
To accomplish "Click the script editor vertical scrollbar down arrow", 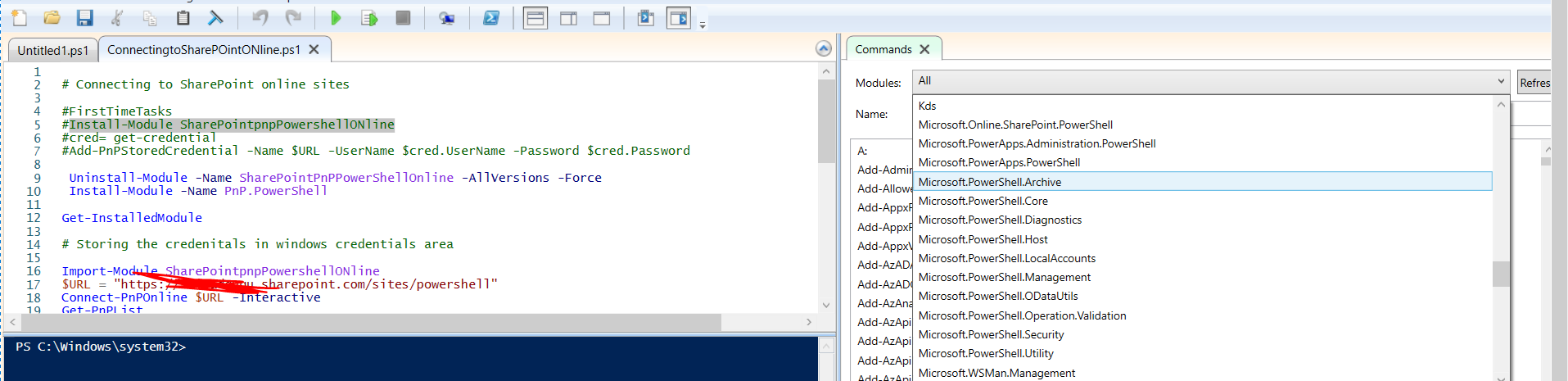I will [x=825, y=305].
